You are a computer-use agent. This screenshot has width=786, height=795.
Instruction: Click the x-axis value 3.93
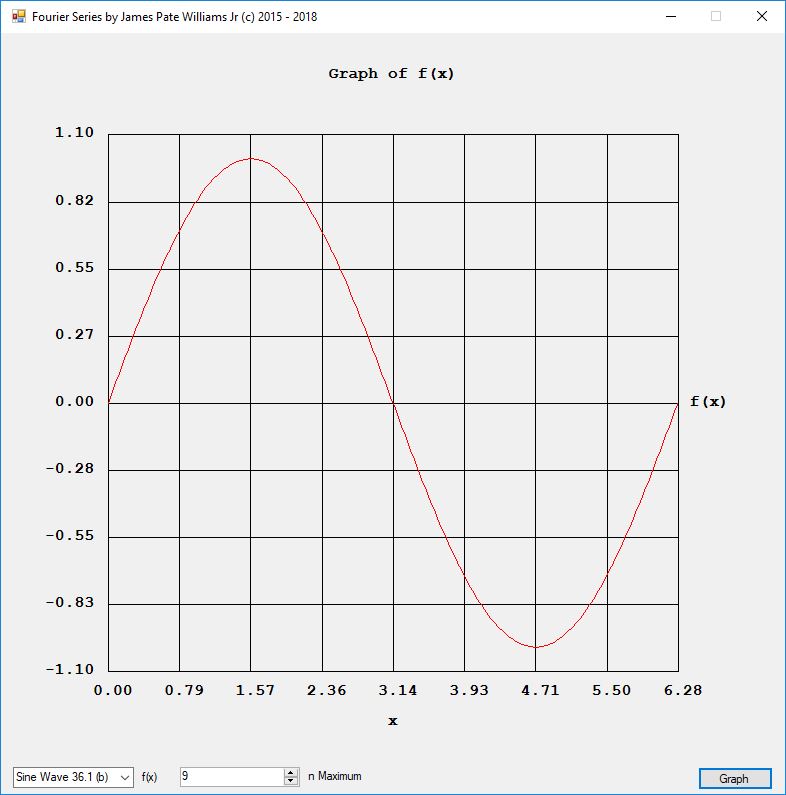469,691
